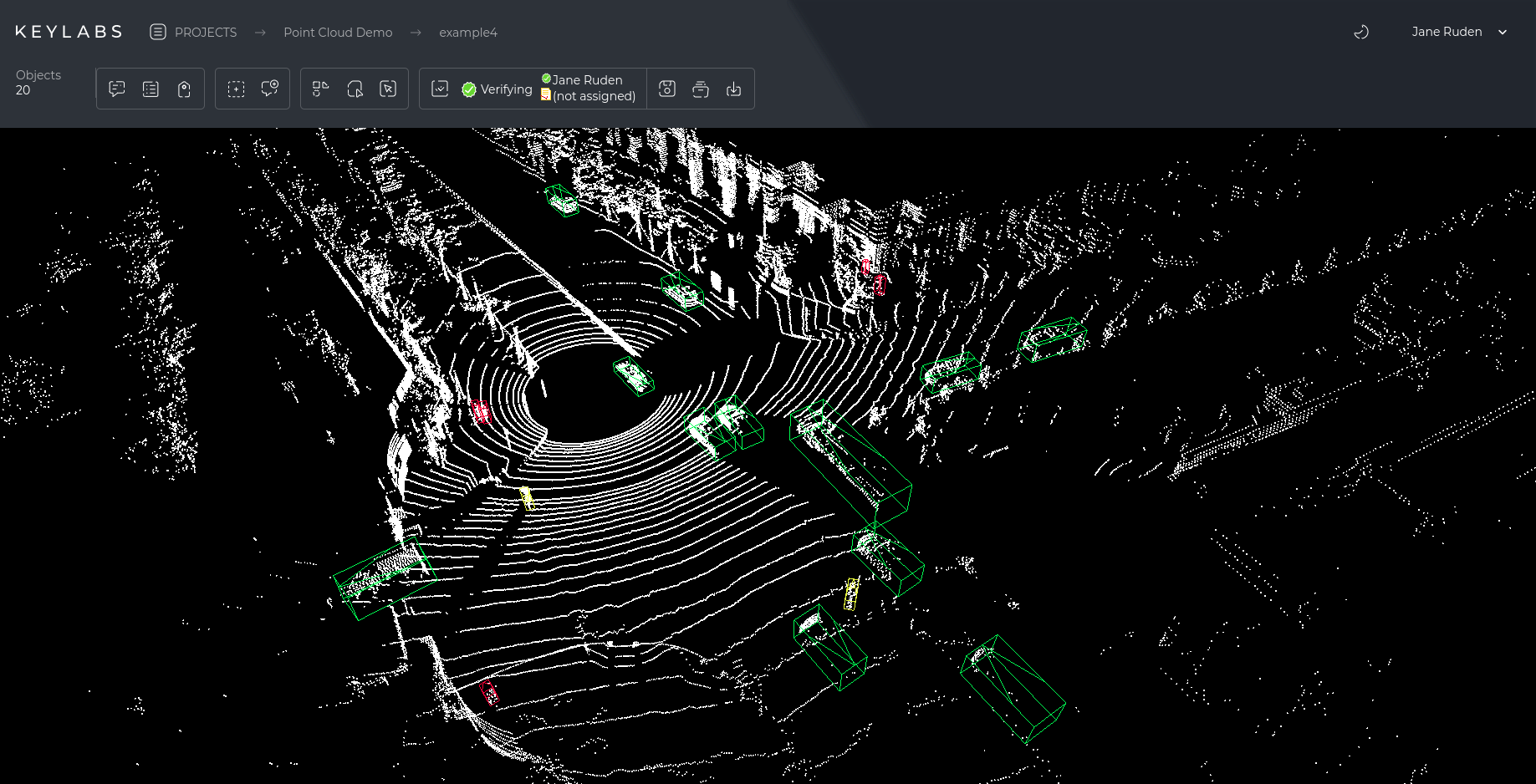Select the add-bounding-region tool
The image size is (1536, 784).
pyautogui.click(x=236, y=89)
